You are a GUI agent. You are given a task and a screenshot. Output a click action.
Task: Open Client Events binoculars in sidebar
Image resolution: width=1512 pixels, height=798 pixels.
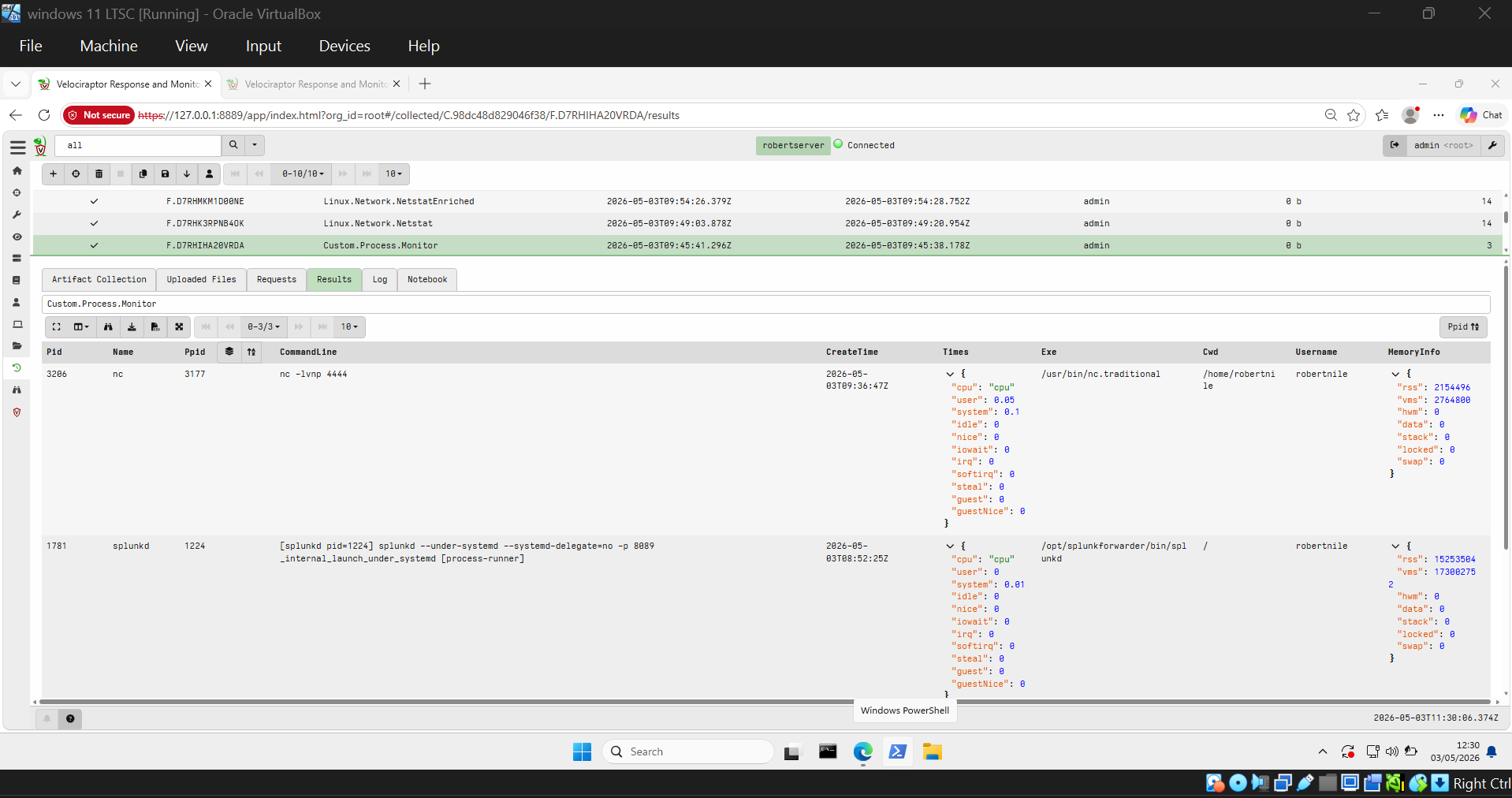coord(17,390)
